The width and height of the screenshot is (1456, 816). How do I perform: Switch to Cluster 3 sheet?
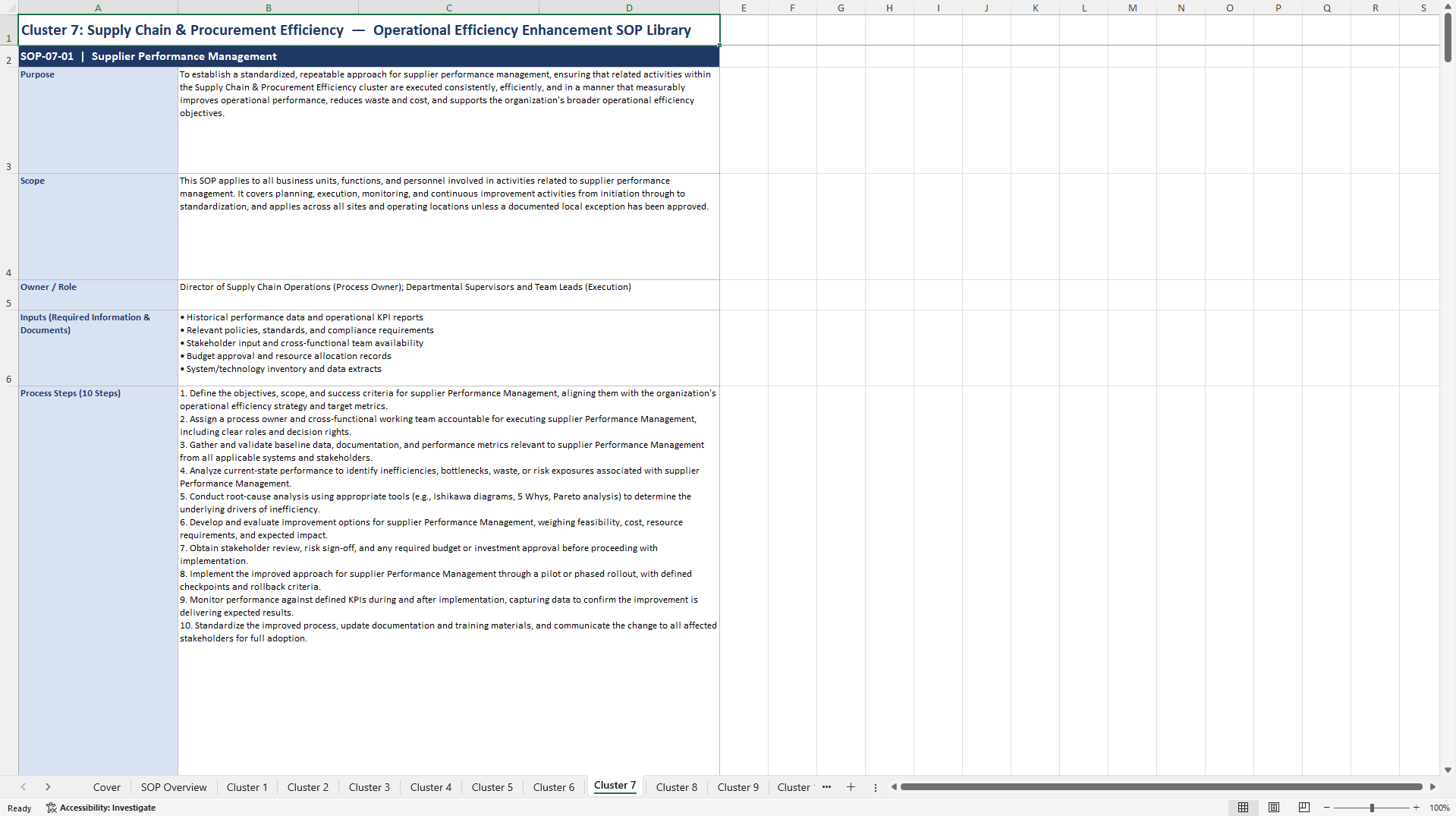pos(370,787)
